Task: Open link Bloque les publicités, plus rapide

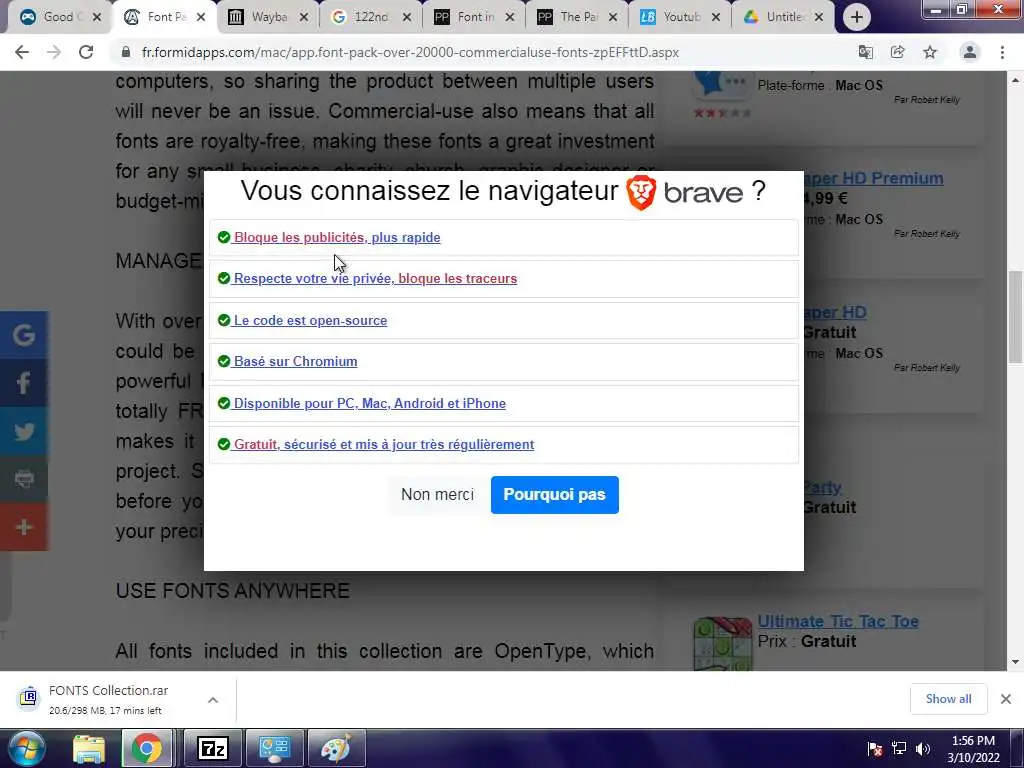Action: click(x=337, y=237)
